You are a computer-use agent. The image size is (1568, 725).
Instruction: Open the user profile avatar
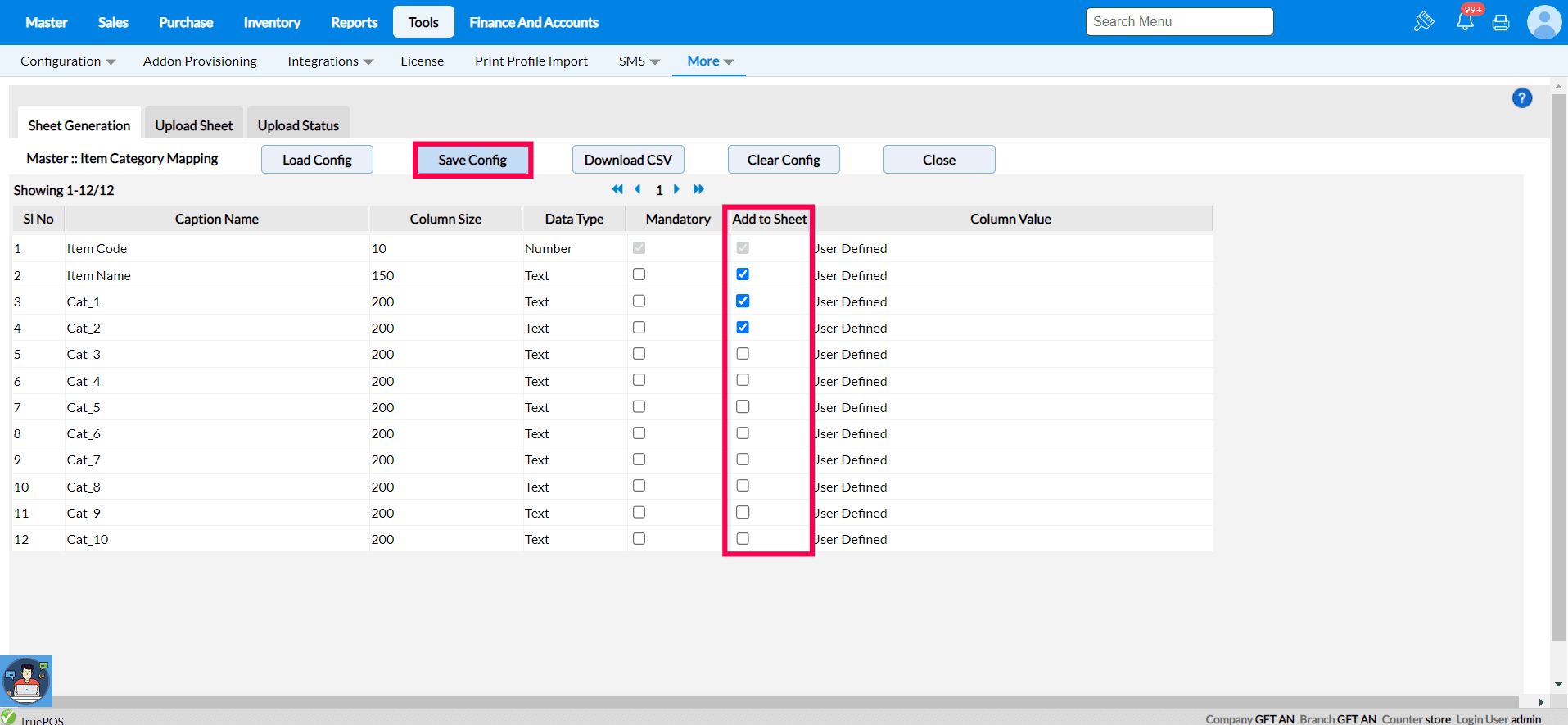1543,22
